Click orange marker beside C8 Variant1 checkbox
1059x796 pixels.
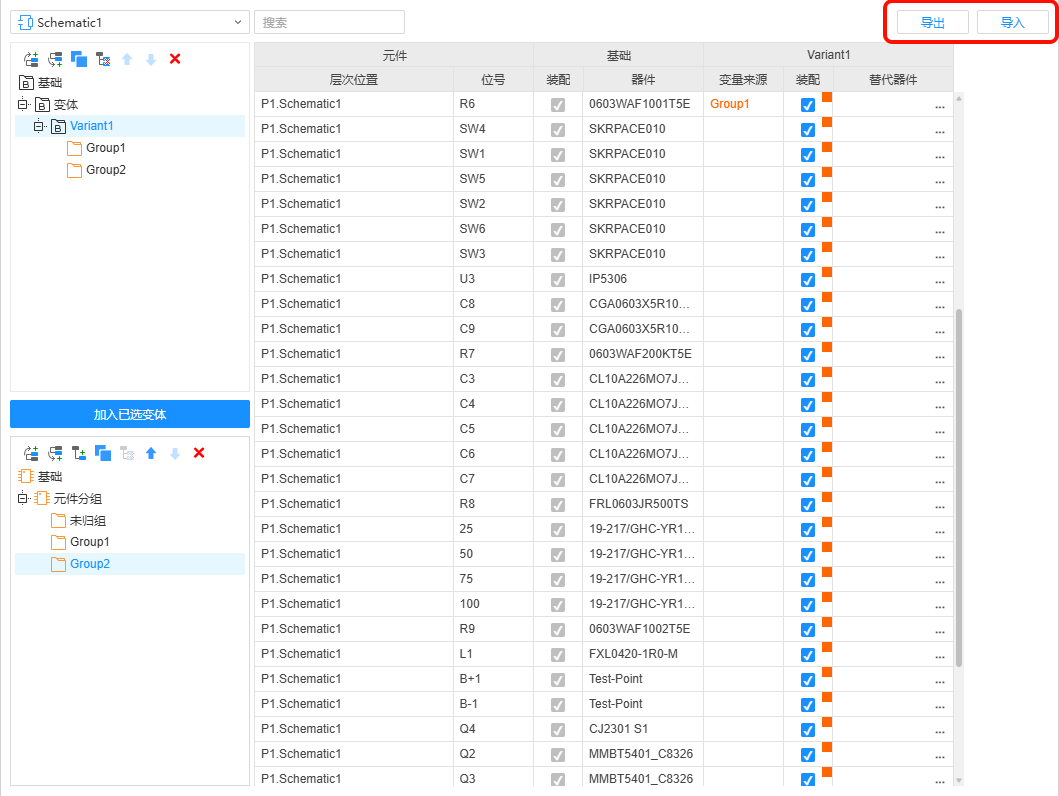[x=827, y=296]
